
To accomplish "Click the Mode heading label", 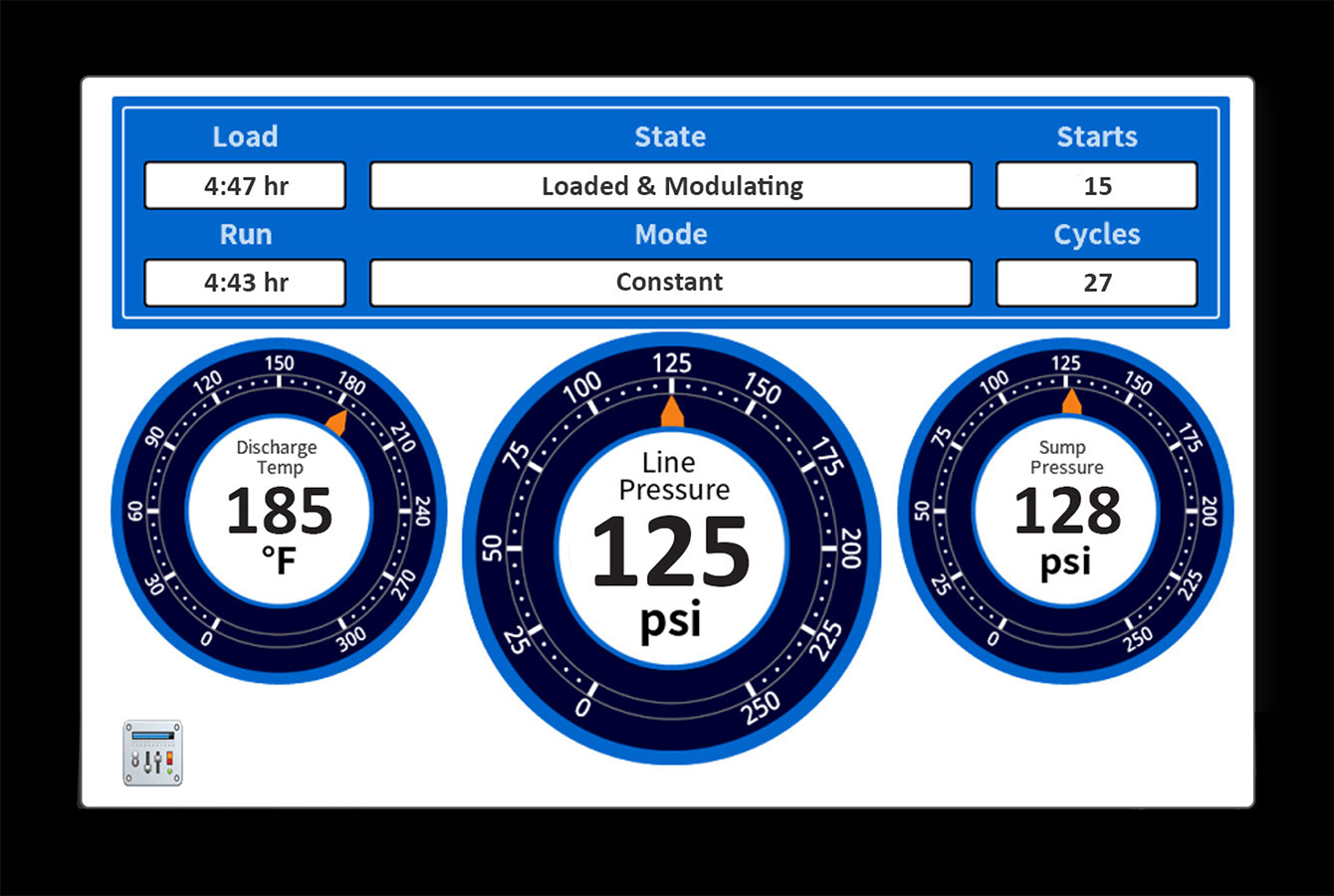I will (x=671, y=234).
